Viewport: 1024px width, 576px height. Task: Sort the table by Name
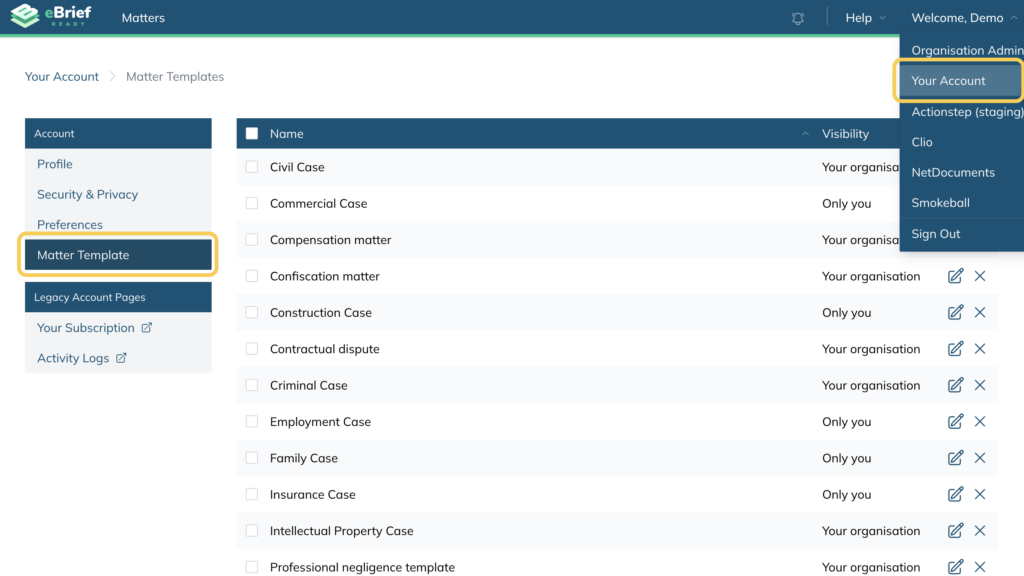point(287,134)
